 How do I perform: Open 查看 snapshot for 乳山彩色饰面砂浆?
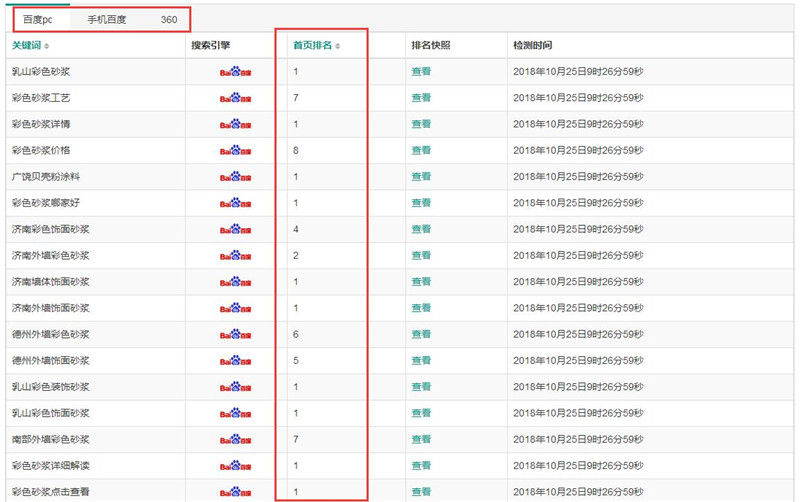point(421,413)
